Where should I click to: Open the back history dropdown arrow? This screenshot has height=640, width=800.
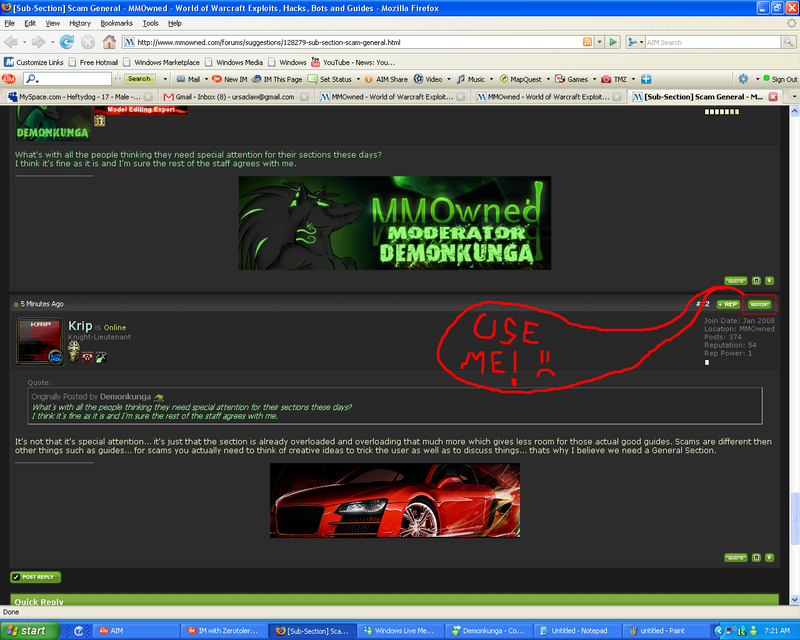point(24,42)
